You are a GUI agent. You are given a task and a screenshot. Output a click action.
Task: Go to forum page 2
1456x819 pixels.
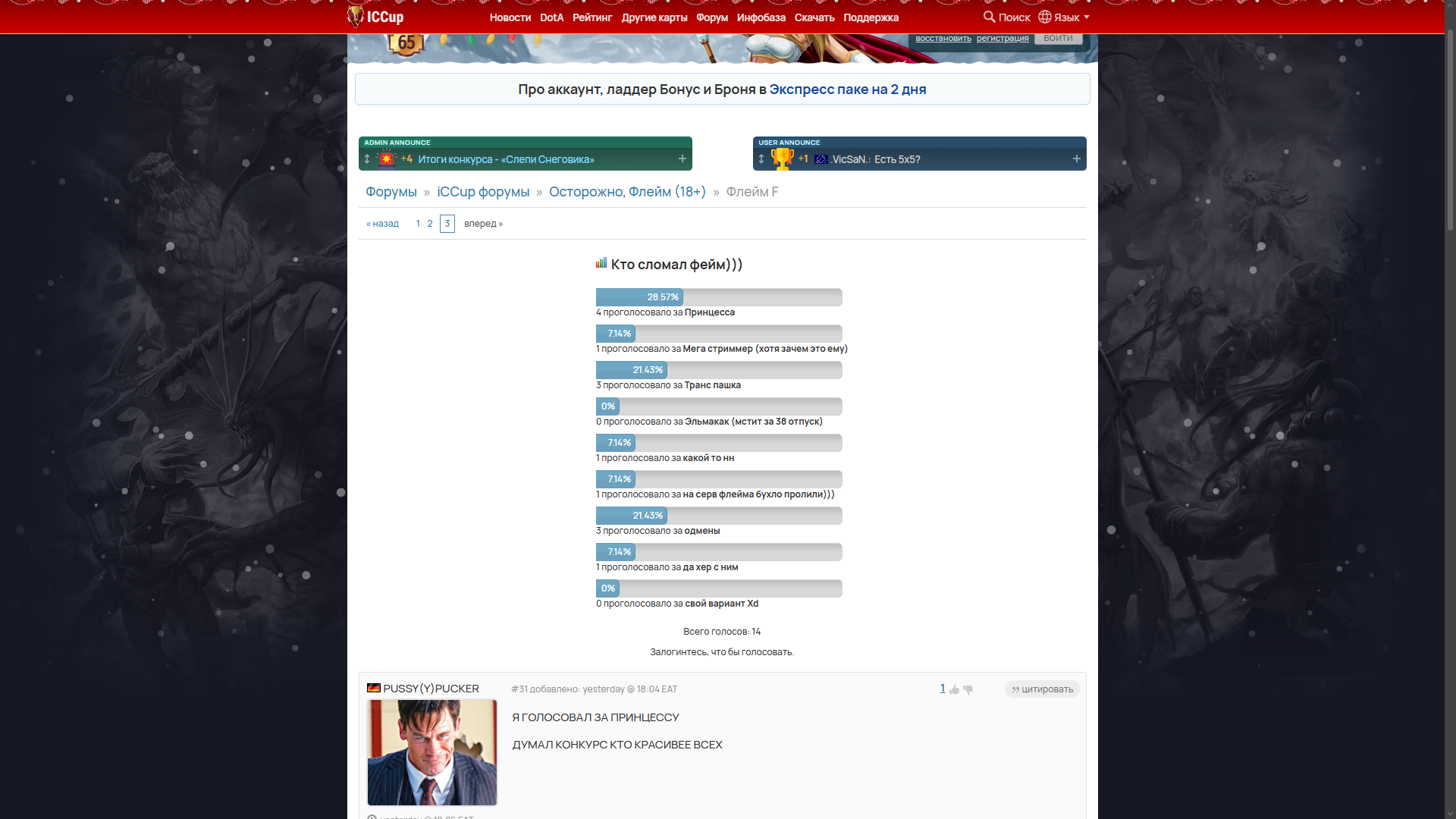point(430,224)
